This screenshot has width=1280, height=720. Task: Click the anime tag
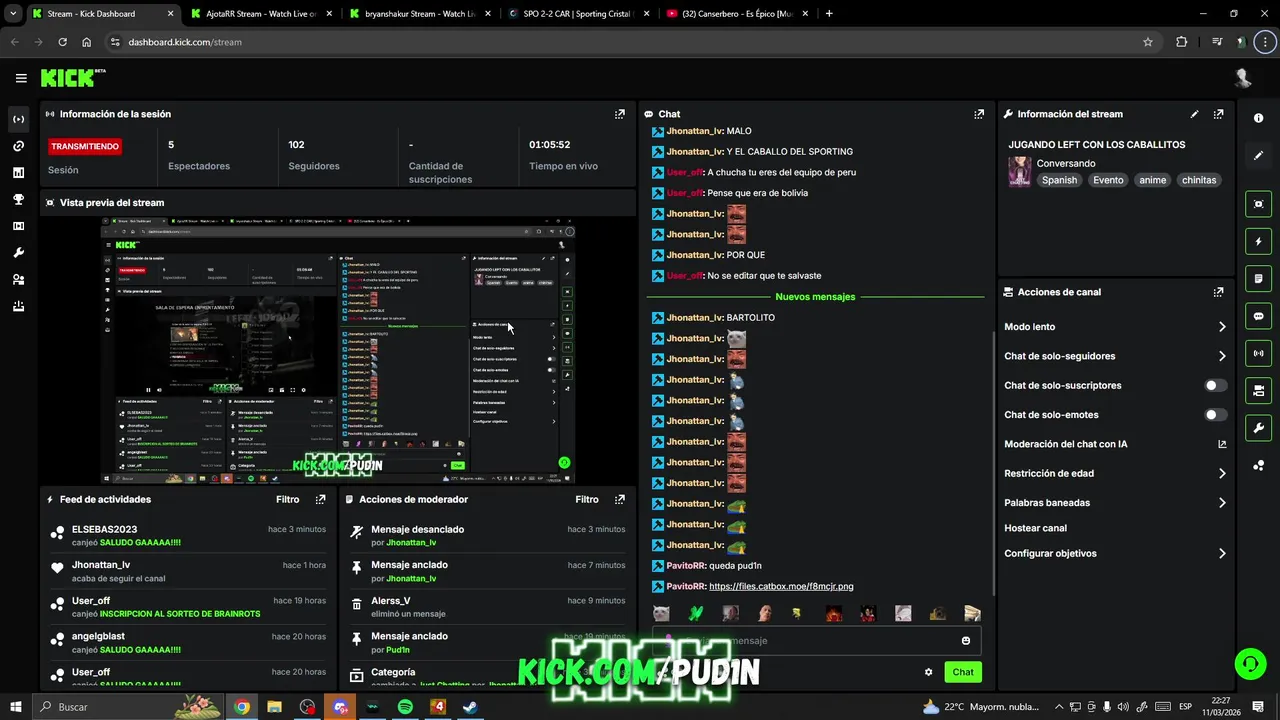1153,180
